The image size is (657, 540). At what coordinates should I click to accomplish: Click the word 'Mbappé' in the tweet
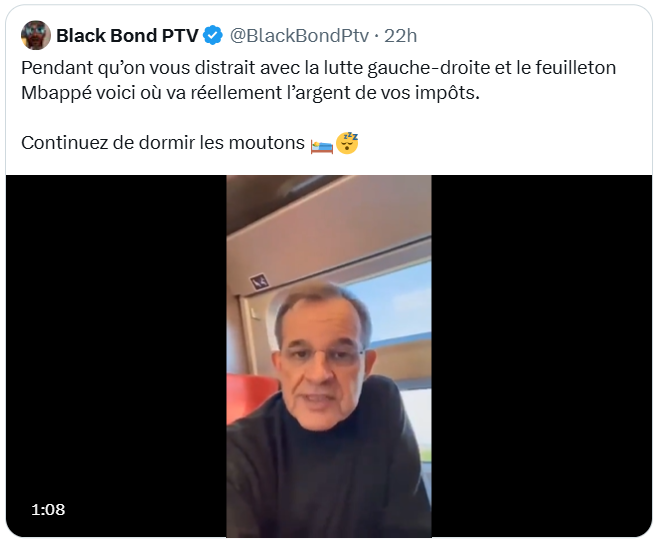click(56, 93)
